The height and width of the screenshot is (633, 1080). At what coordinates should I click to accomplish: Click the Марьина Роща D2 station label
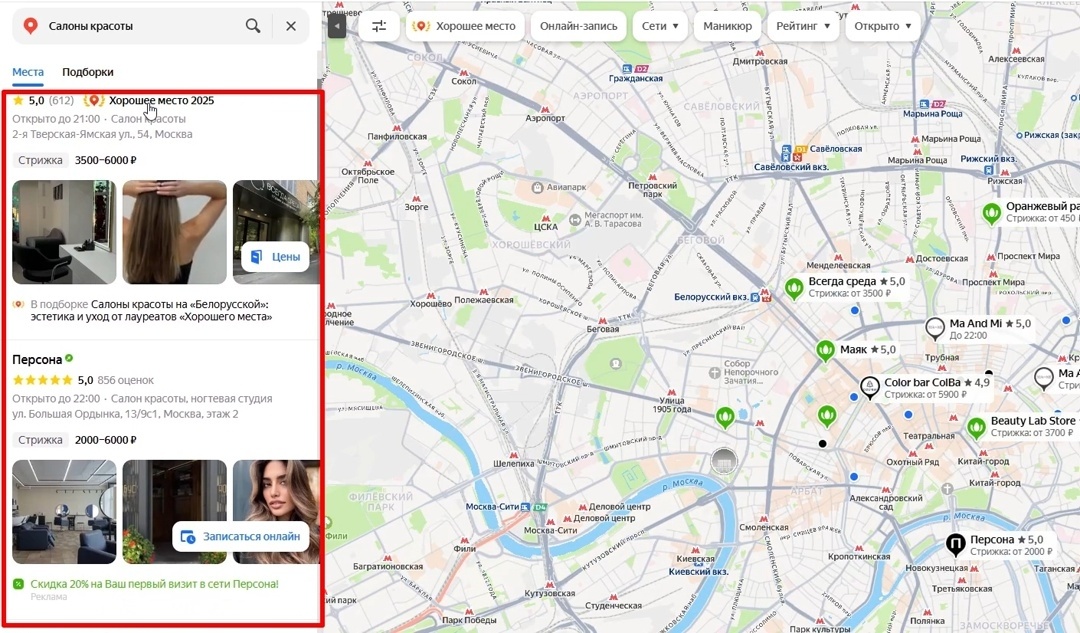point(933,114)
